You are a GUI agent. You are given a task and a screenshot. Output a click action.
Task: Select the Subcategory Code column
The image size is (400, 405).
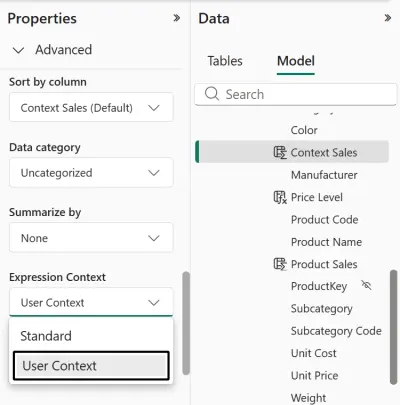point(336,331)
